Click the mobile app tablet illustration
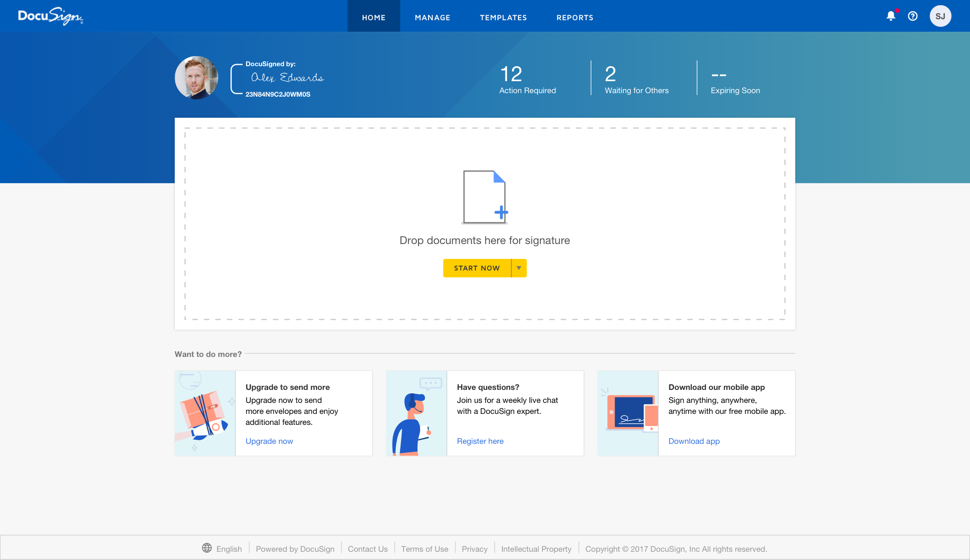Image resolution: width=970 pixels, height=560 pixels. pyautogui.click(x=628, y=413)
